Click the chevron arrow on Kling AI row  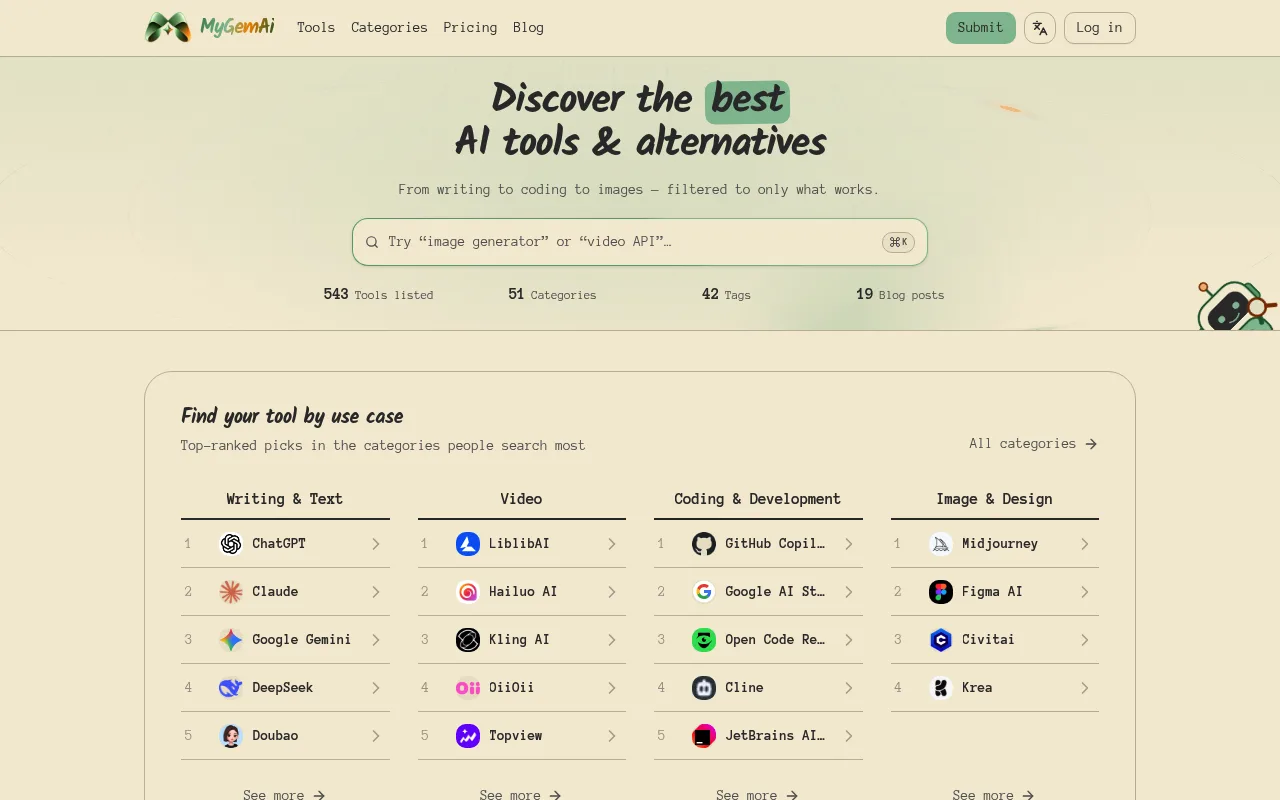[x=612, y=640]
